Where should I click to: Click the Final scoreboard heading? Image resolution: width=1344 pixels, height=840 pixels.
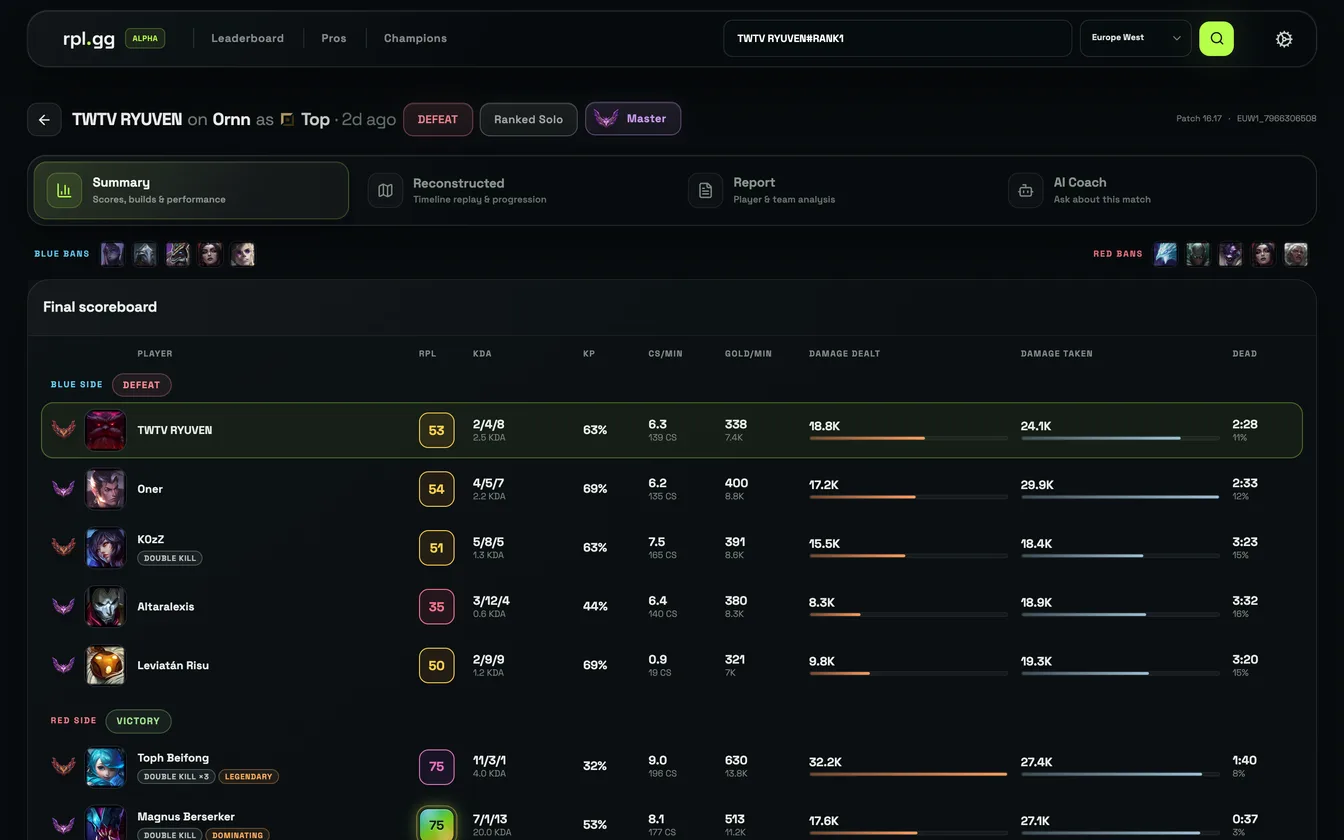tap(100, 307)
